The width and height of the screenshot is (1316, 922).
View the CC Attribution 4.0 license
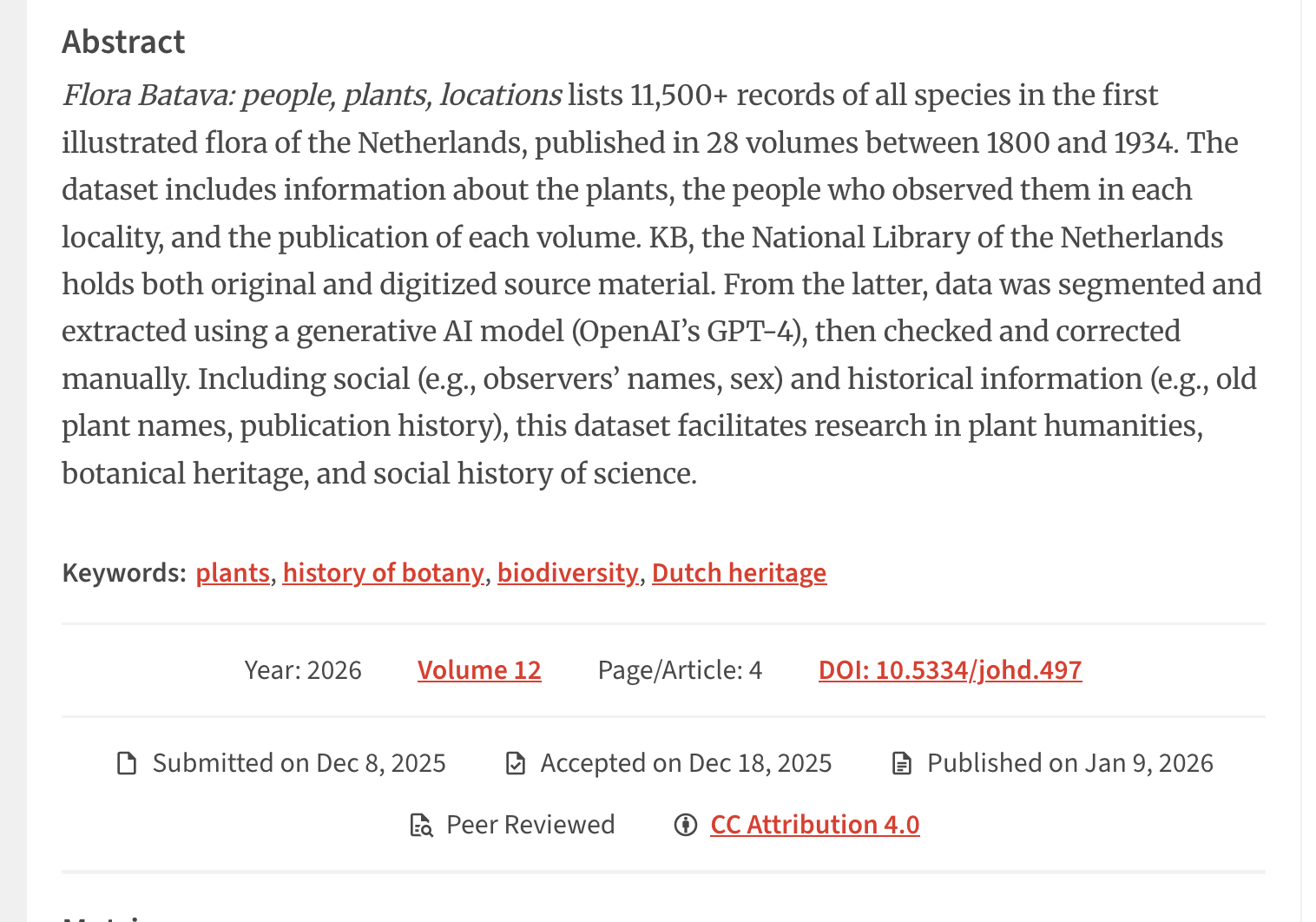[814, 825]
